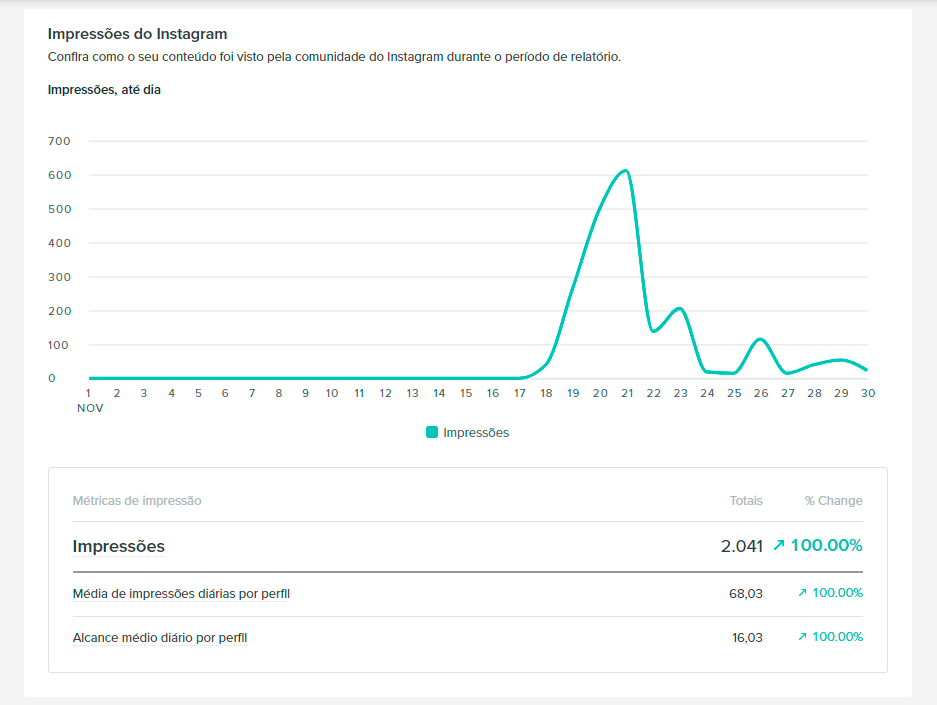Screen dimensions: 937x705
Task: Click the large 100.00% change for Impressões
Action: (826, 545)
